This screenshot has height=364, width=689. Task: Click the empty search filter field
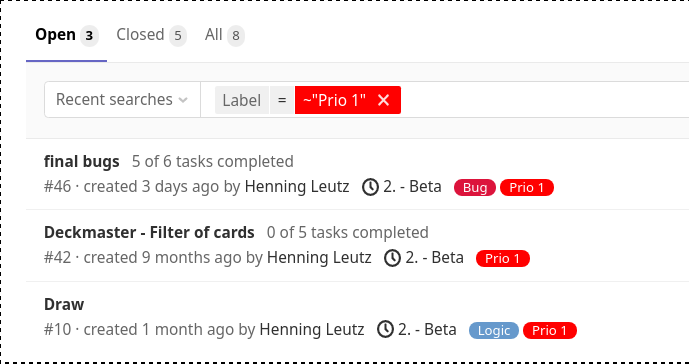(x=545, y=100)
